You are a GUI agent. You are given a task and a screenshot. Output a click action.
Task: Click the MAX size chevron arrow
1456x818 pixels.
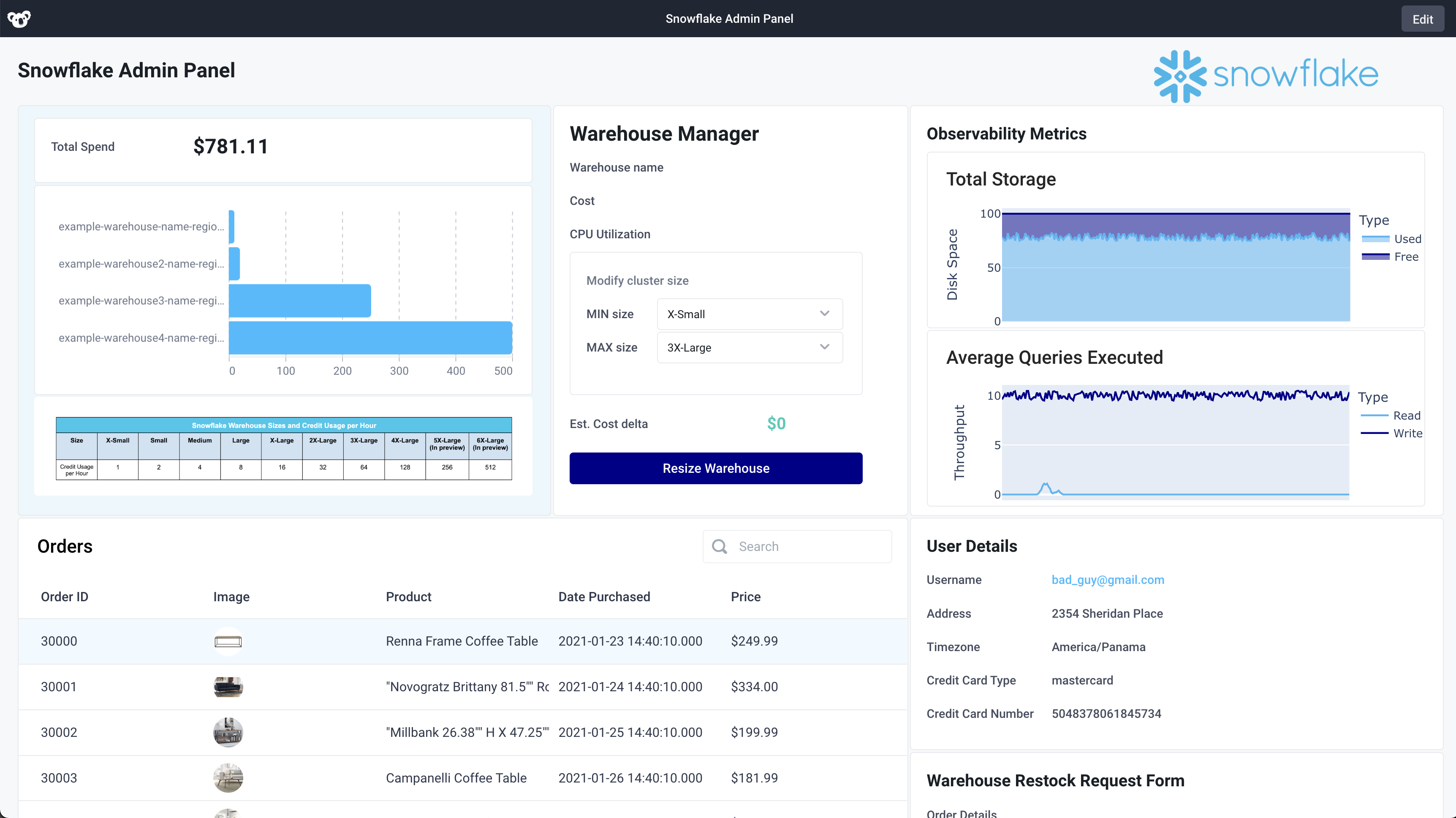(825, 347)
